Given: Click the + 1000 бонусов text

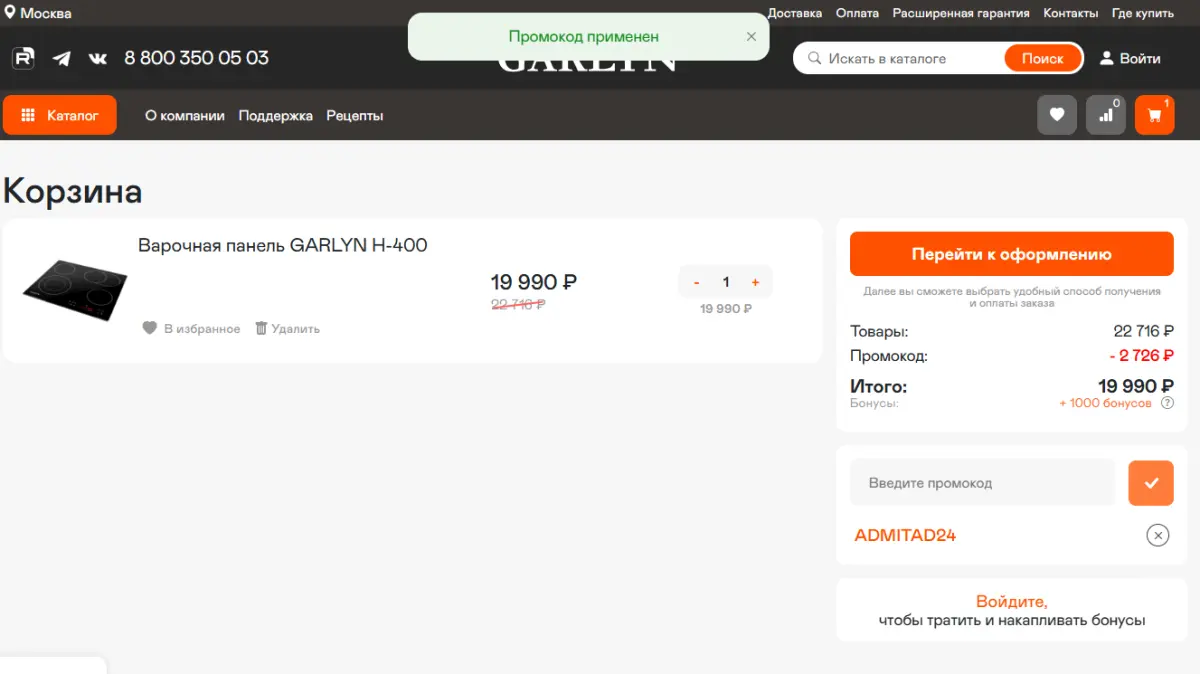Looking at the screenshot, I should [x=1106, y=403].
